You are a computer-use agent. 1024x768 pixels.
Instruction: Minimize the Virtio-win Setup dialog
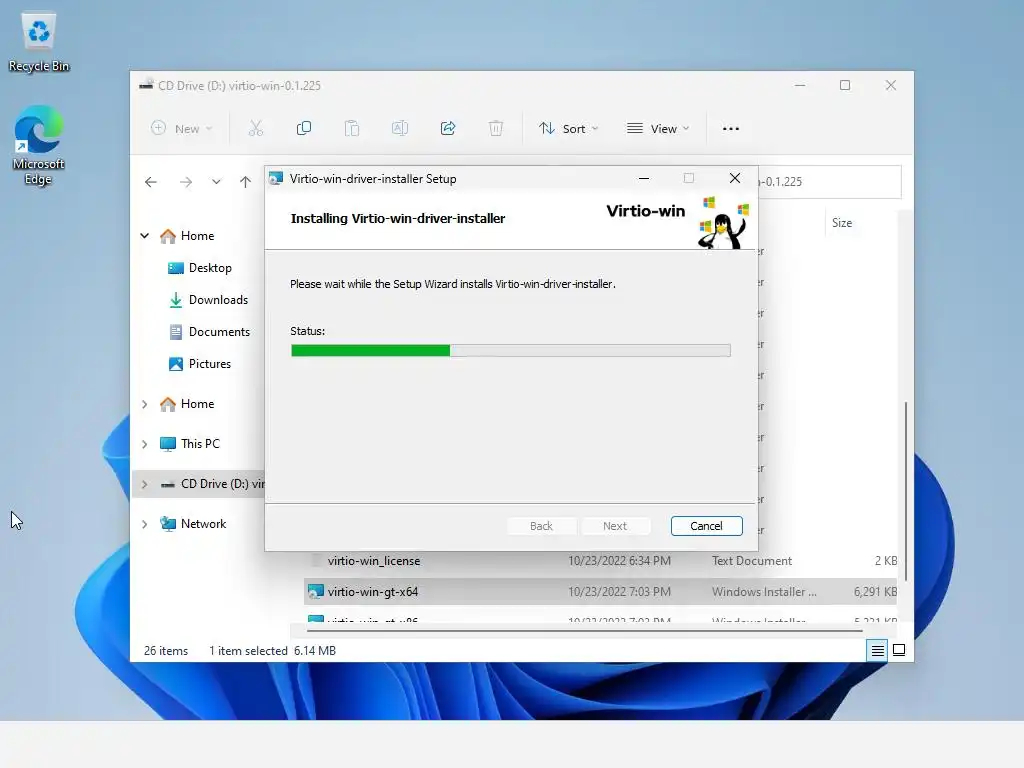point(644,178)
